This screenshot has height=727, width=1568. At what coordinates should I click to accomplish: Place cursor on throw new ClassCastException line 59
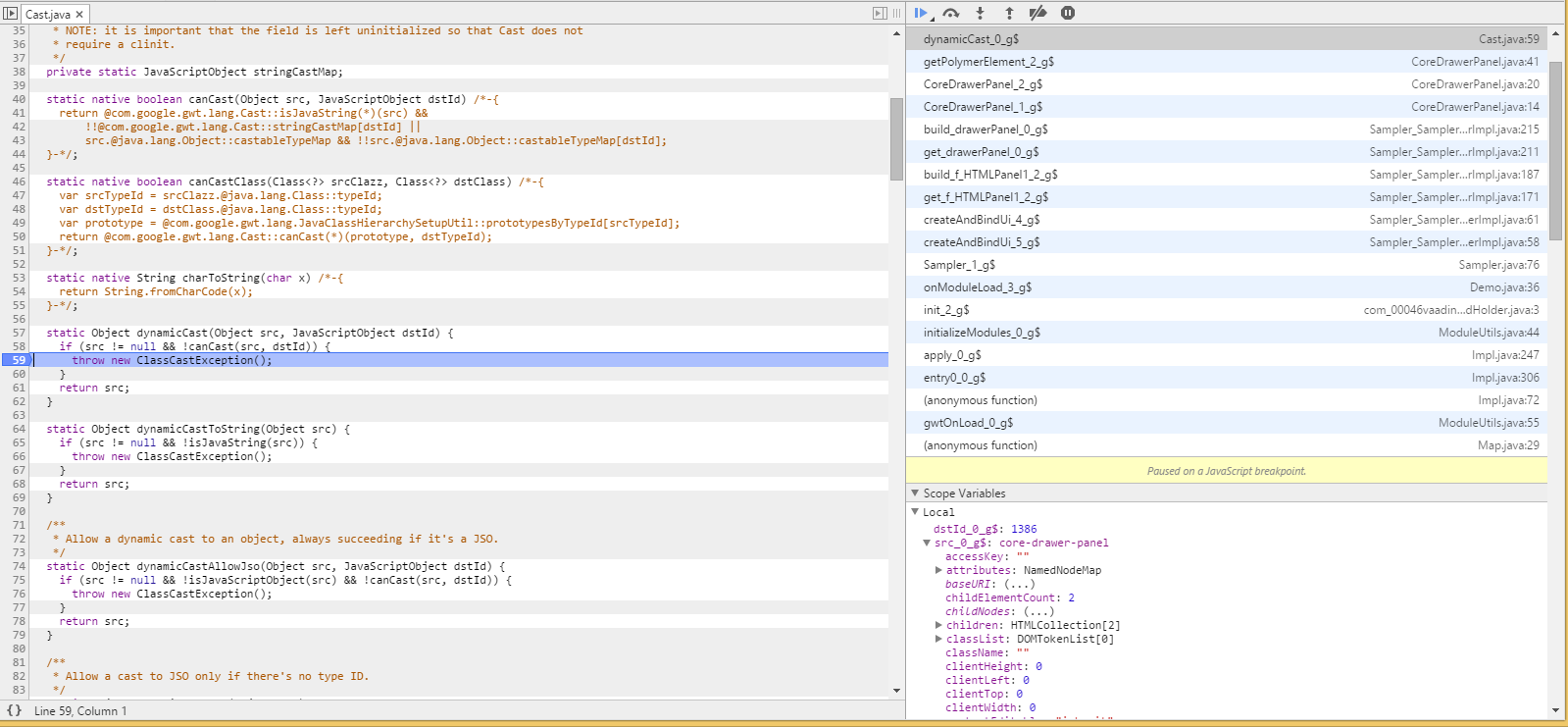click(x=172, y=360)
